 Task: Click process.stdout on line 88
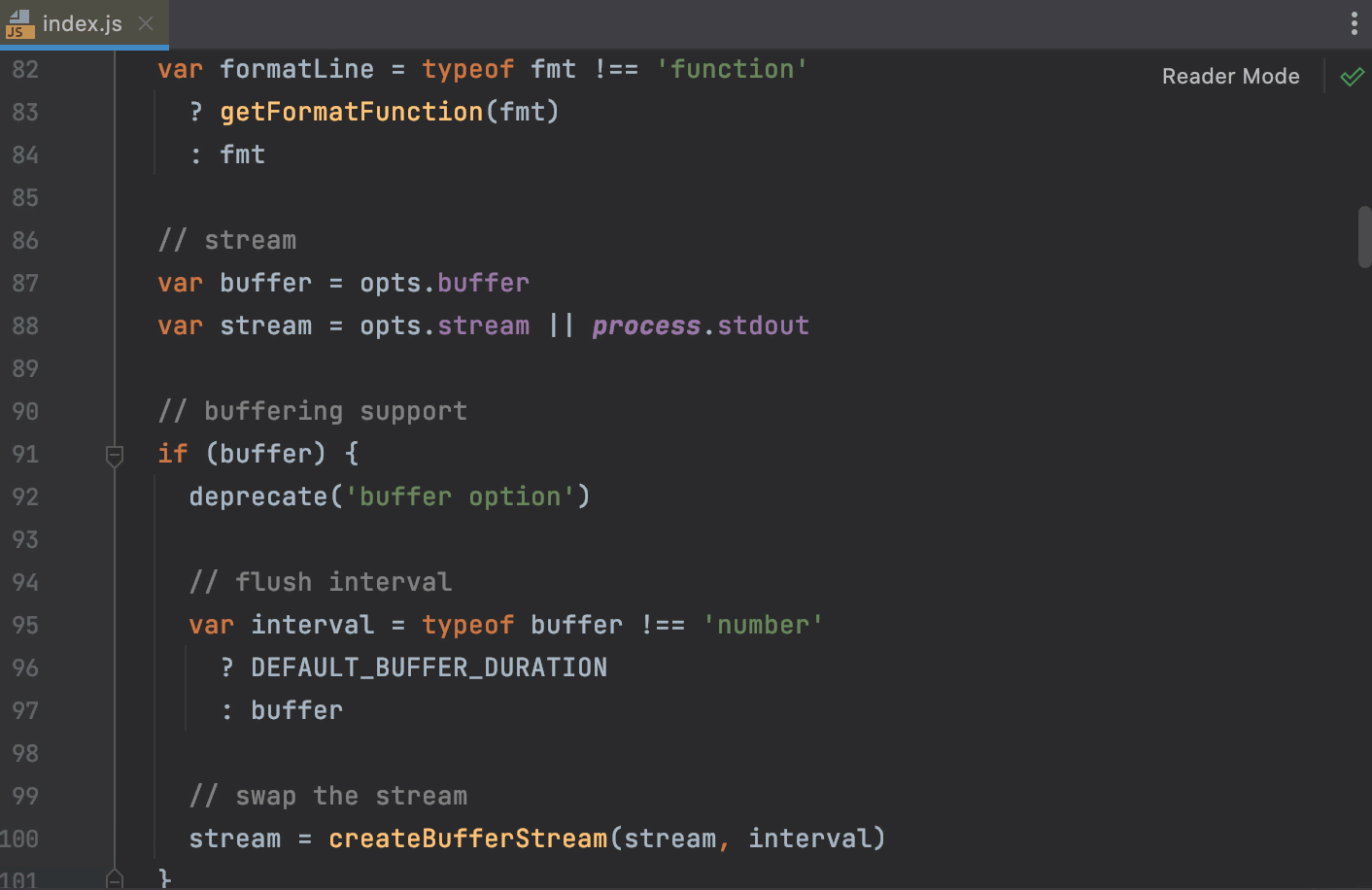pyautogui.click(x=700, y=325)
